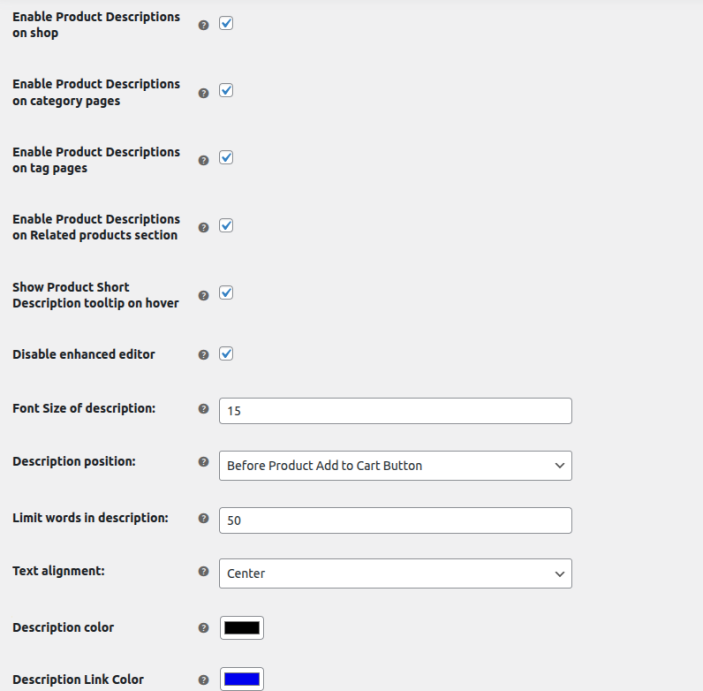Open the black Description color swatch
703x691 pixels.
(x=242, y=628)
